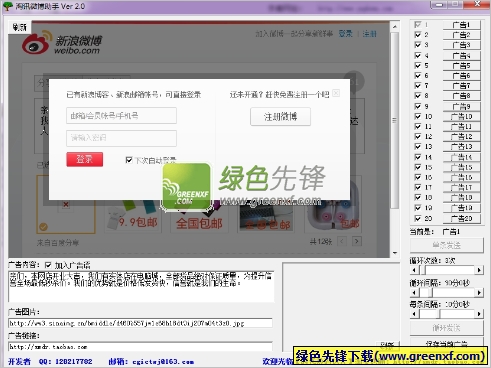
Task: Open the 登录 link at page top
Action: (345, 33)
